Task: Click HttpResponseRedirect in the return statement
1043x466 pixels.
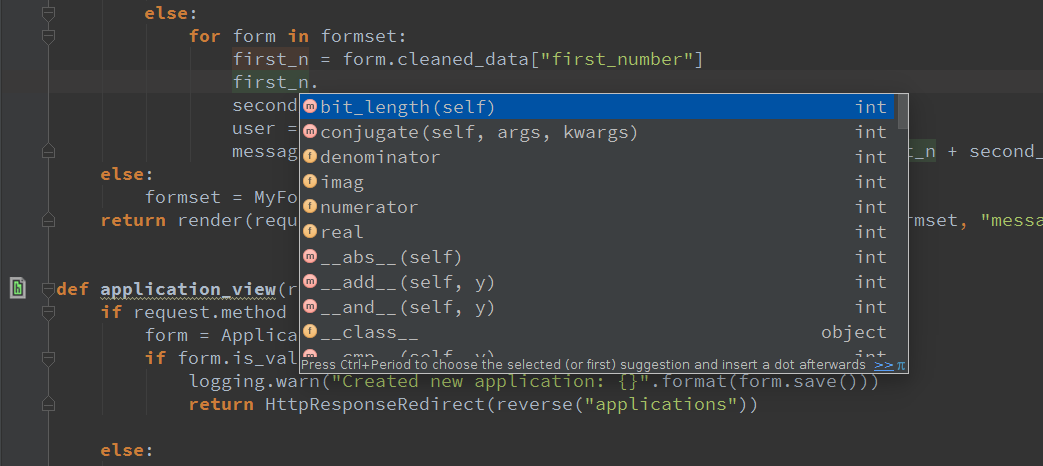Action: tap(374, 404)
